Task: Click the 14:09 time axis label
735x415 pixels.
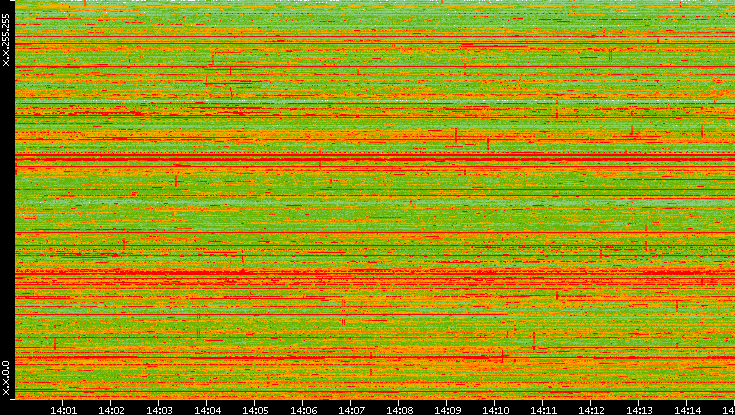Action: (x=447, y=410)
